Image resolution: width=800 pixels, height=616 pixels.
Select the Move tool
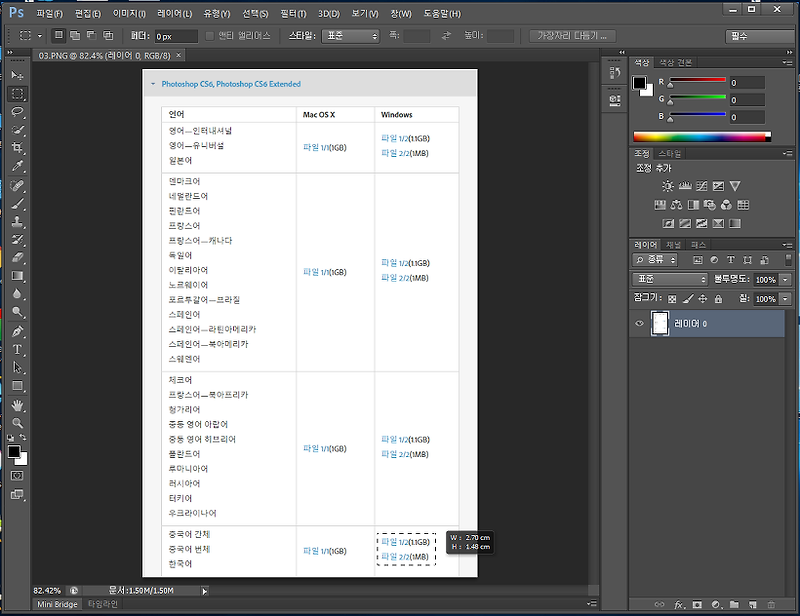(x=17, y=76)
